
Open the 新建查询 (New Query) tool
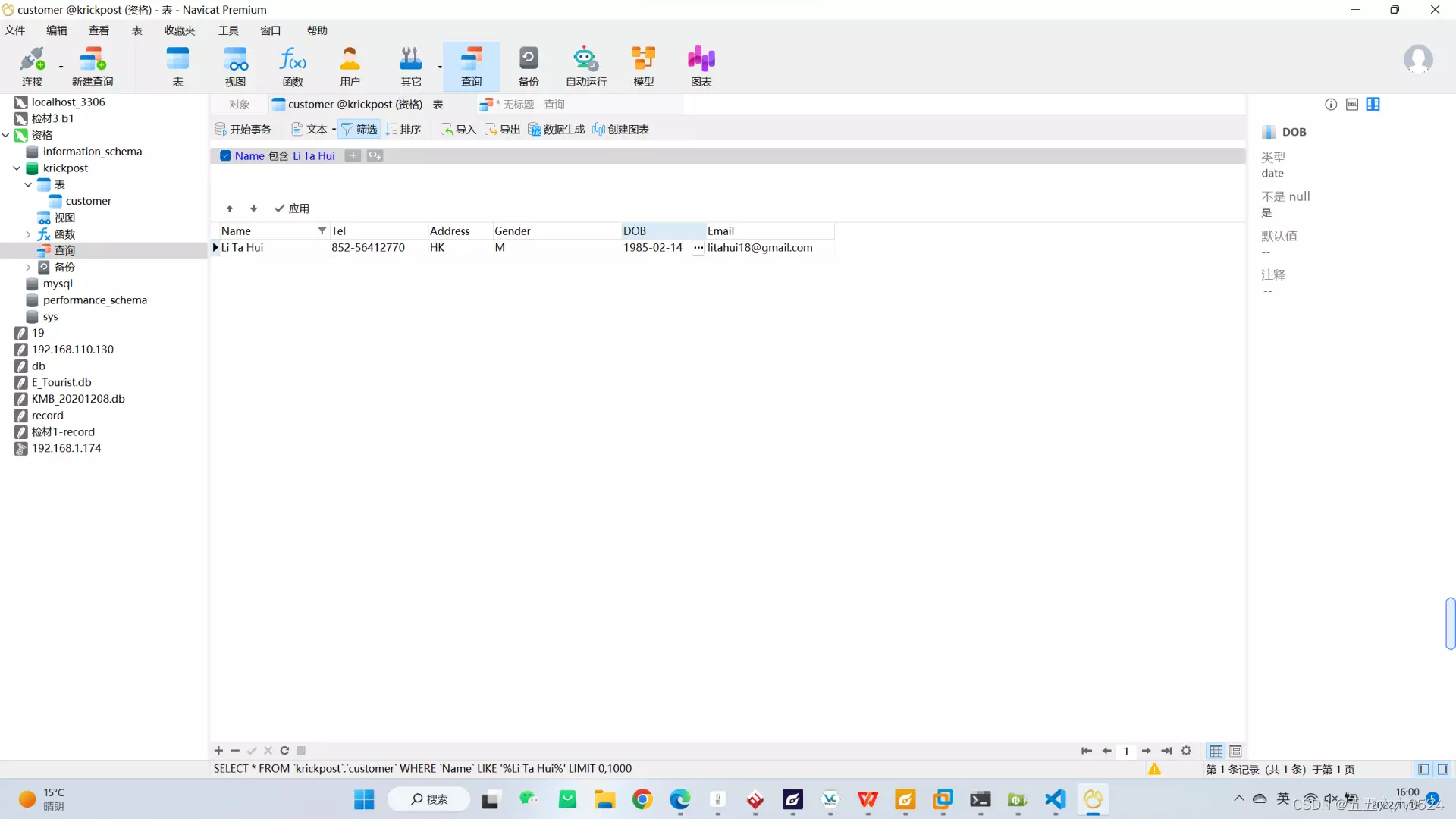[x=92, y=67]
